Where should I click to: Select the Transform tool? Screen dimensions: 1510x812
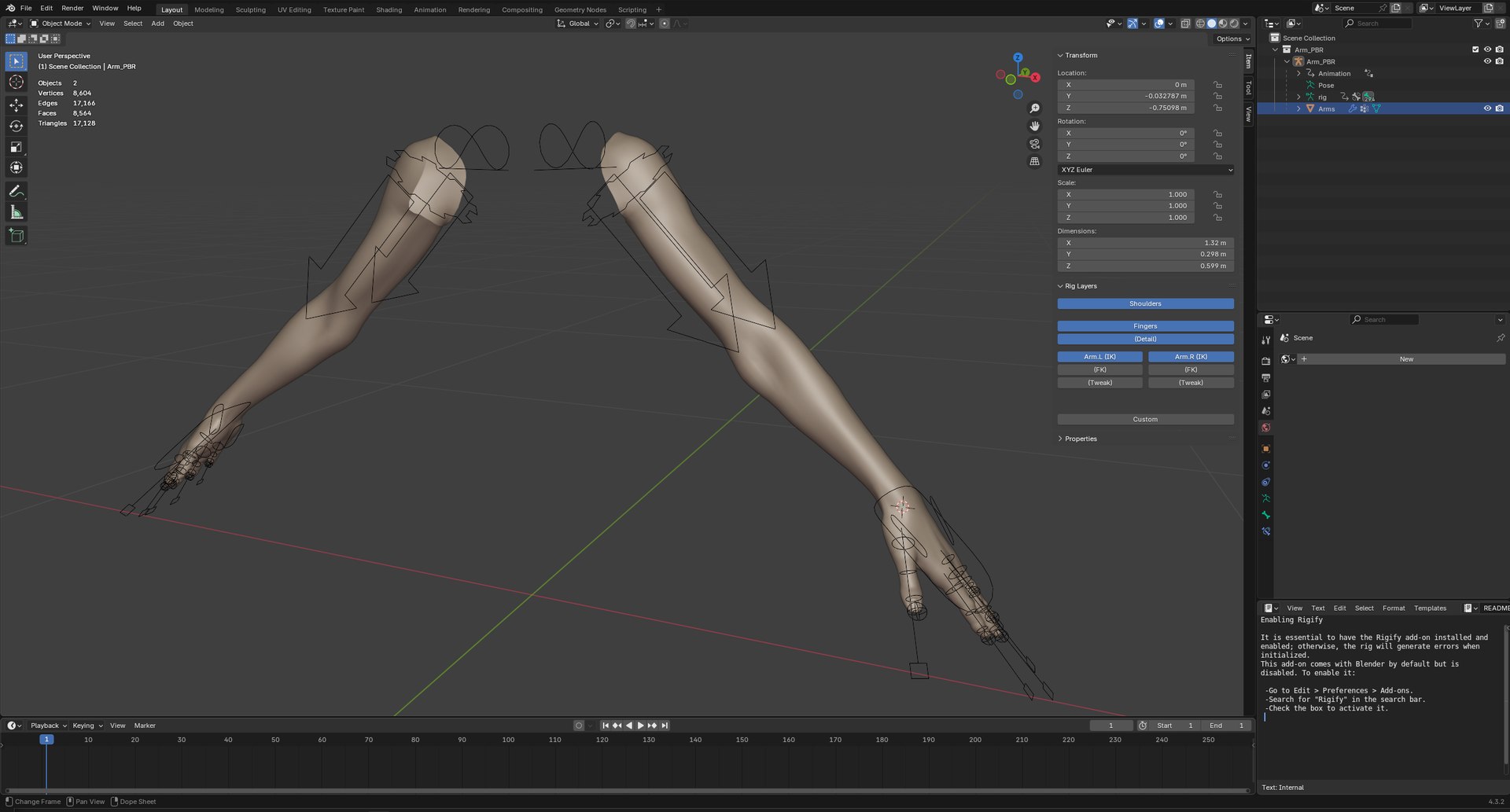(17, 167)
